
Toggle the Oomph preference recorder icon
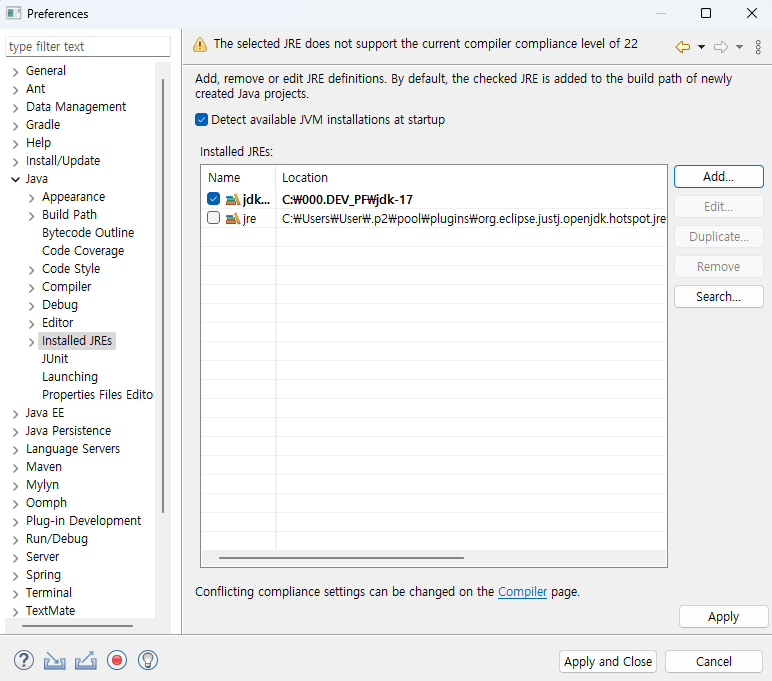click(117, 660)
